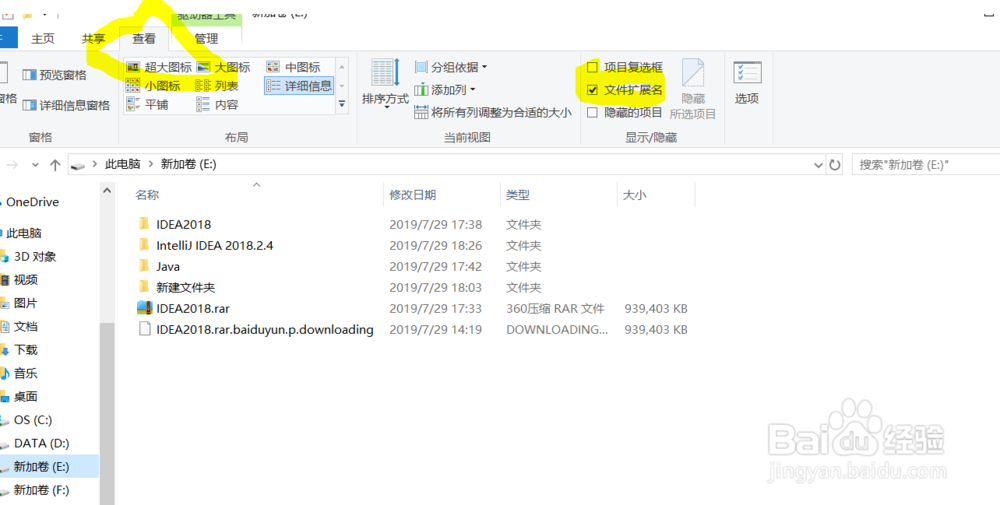Select the View ribbon tab
The height and width of the screenshot is (505, 1000).
(x=143, y=39)
